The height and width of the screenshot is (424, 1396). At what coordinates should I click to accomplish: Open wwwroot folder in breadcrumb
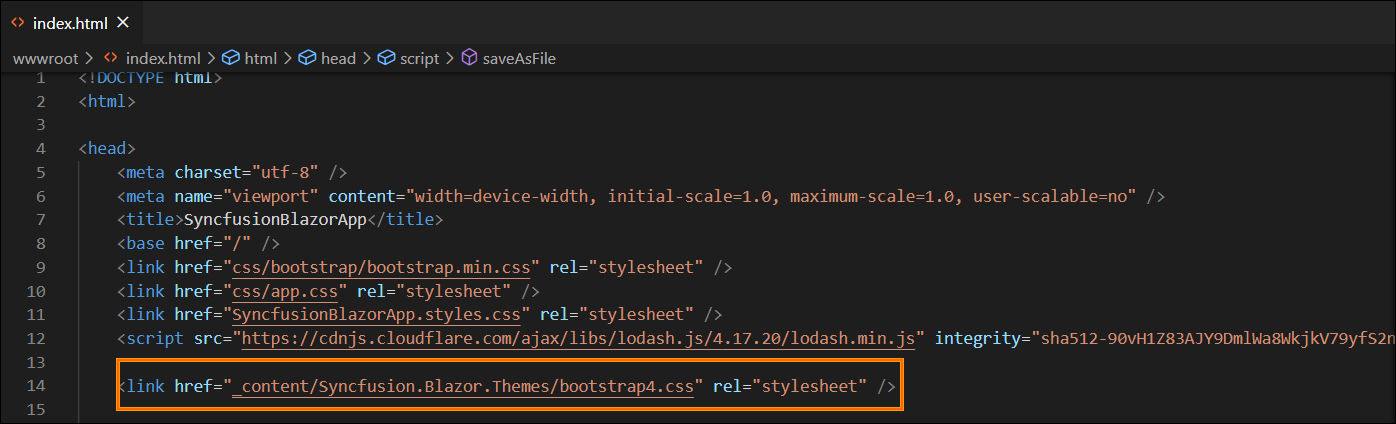click(45, 58)
